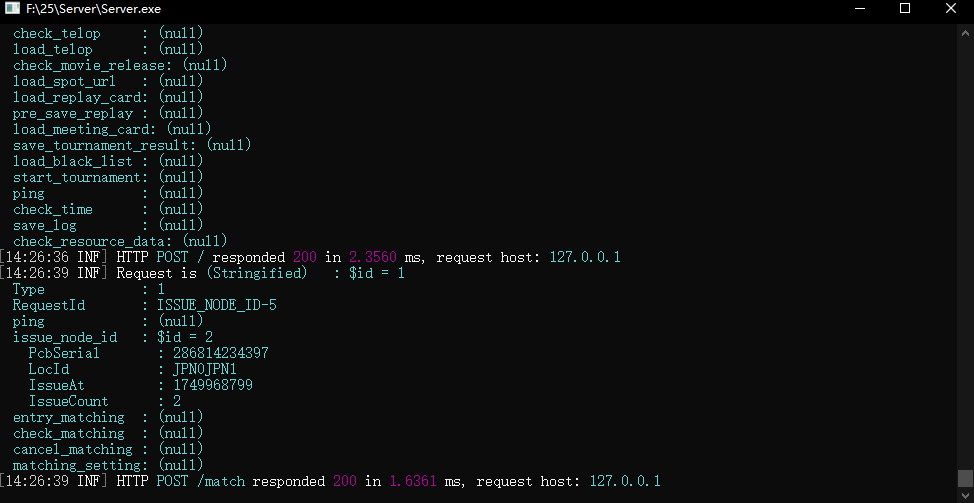
Task: Click the scrollbar up arrow
Action: tap(965, 32)
